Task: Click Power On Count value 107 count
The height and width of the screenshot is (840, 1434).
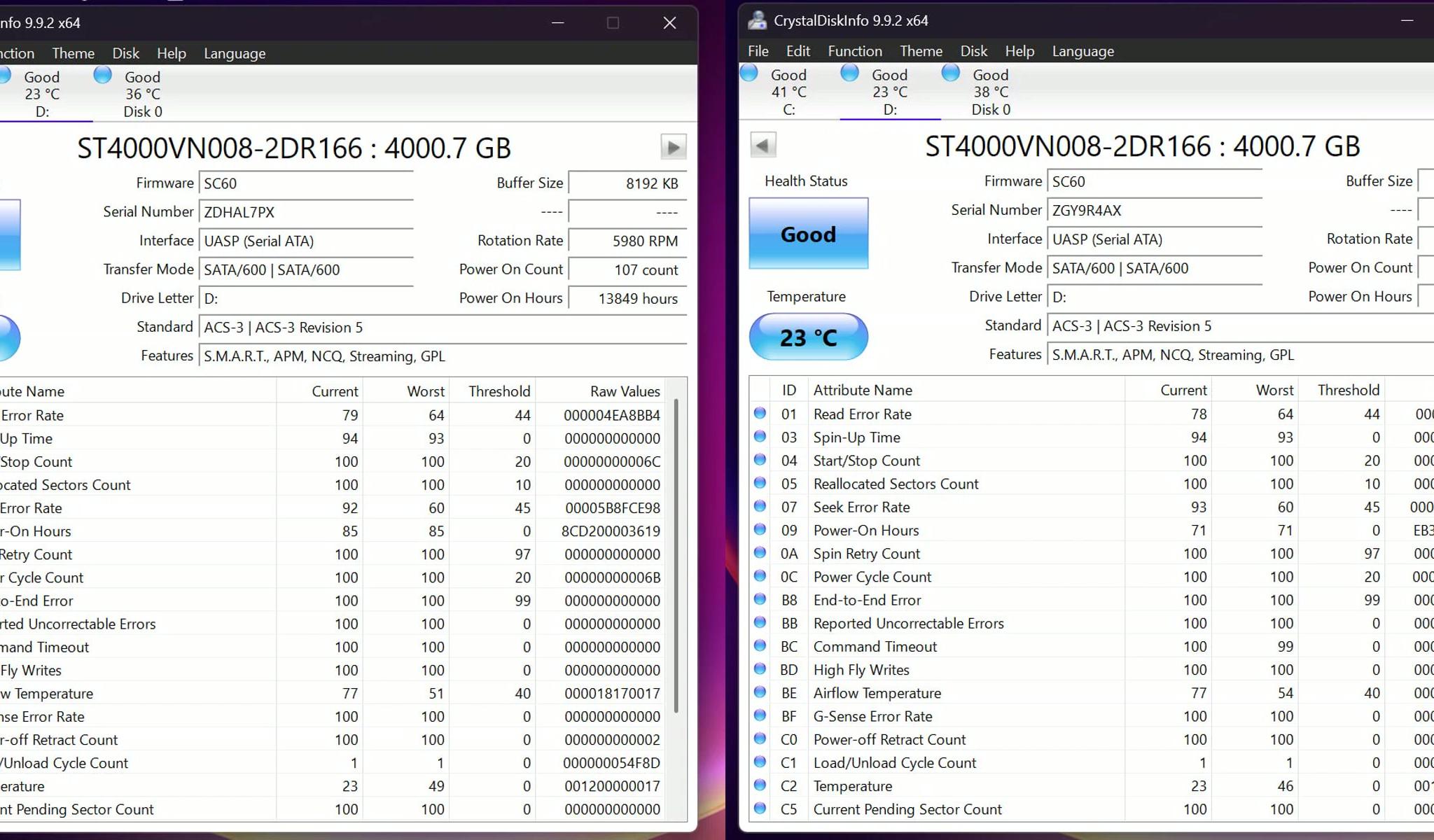Action: click(x=627, y=270)
